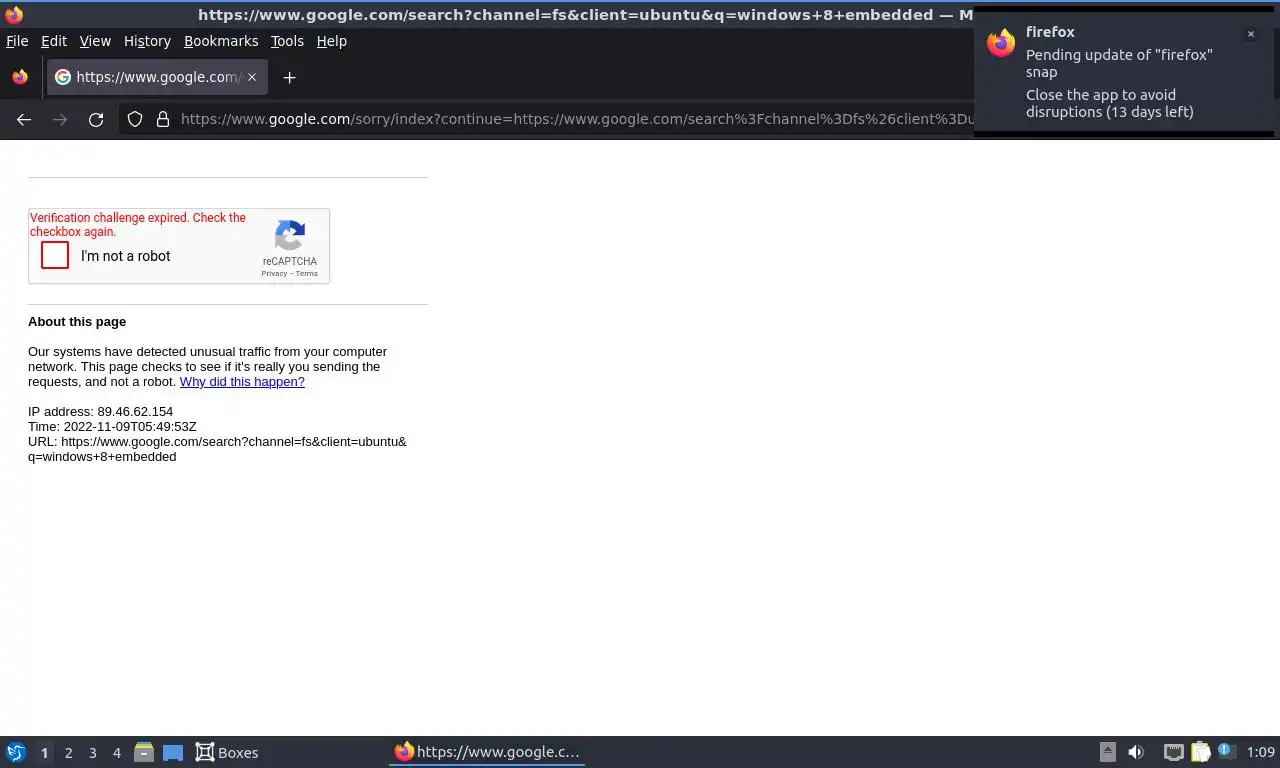Switch to the Boxes taskbar window
1280x768 pixels.
point(227,752)
